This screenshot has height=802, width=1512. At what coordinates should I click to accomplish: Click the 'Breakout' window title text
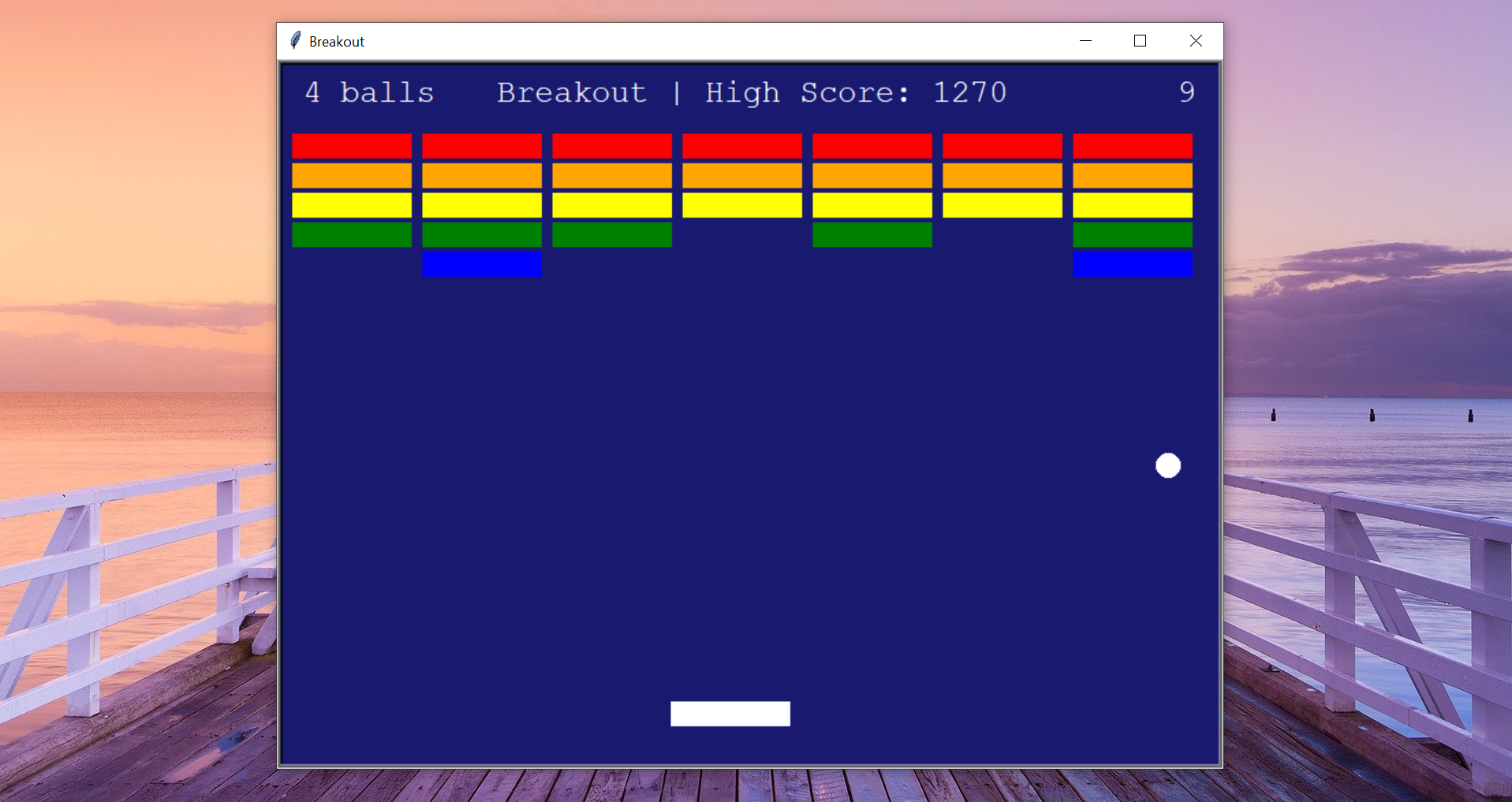[x=336, y=41]
